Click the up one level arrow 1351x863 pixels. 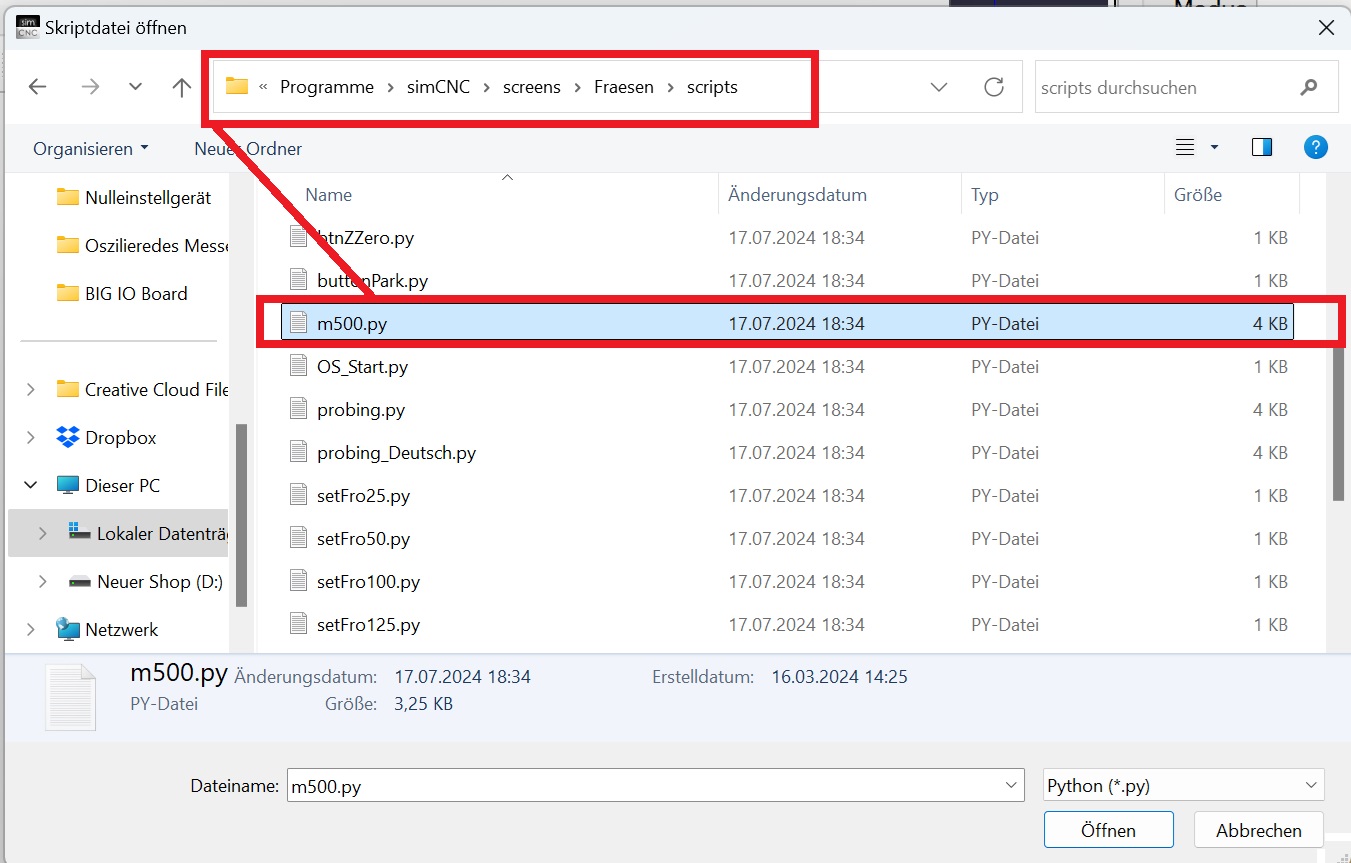coord(181,87)
